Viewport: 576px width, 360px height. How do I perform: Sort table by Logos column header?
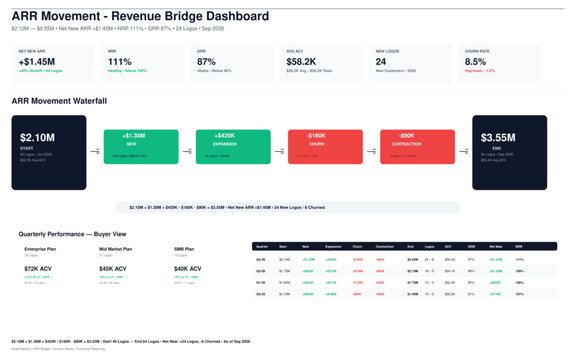[x=429, y=246]
